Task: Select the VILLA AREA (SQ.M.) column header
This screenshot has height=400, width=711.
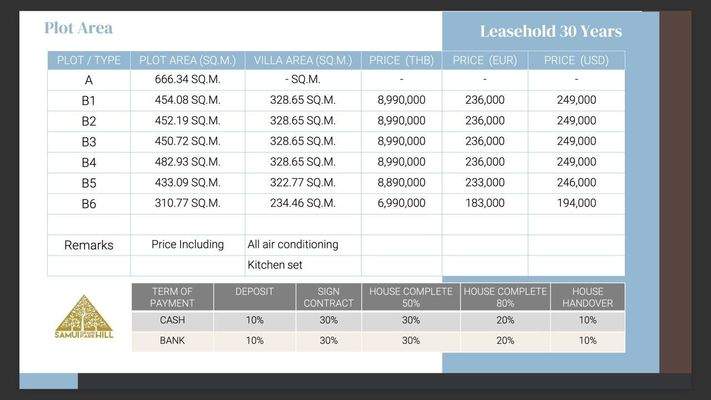Action: click(x=301, y=60)
